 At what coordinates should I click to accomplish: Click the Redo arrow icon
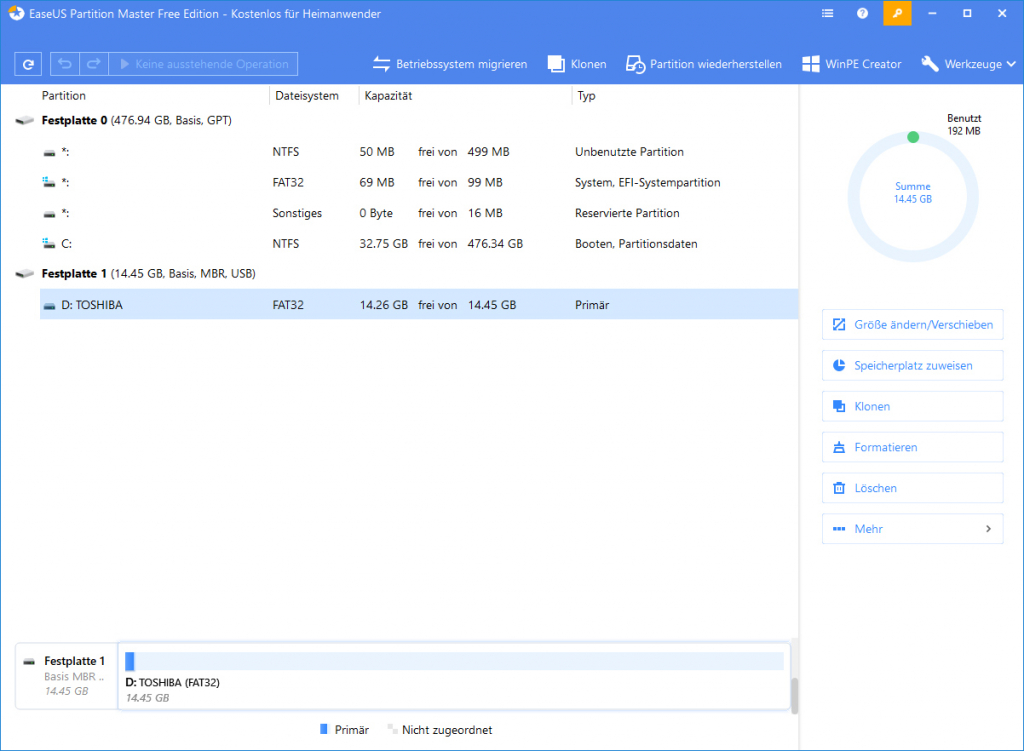pos(92,63)
